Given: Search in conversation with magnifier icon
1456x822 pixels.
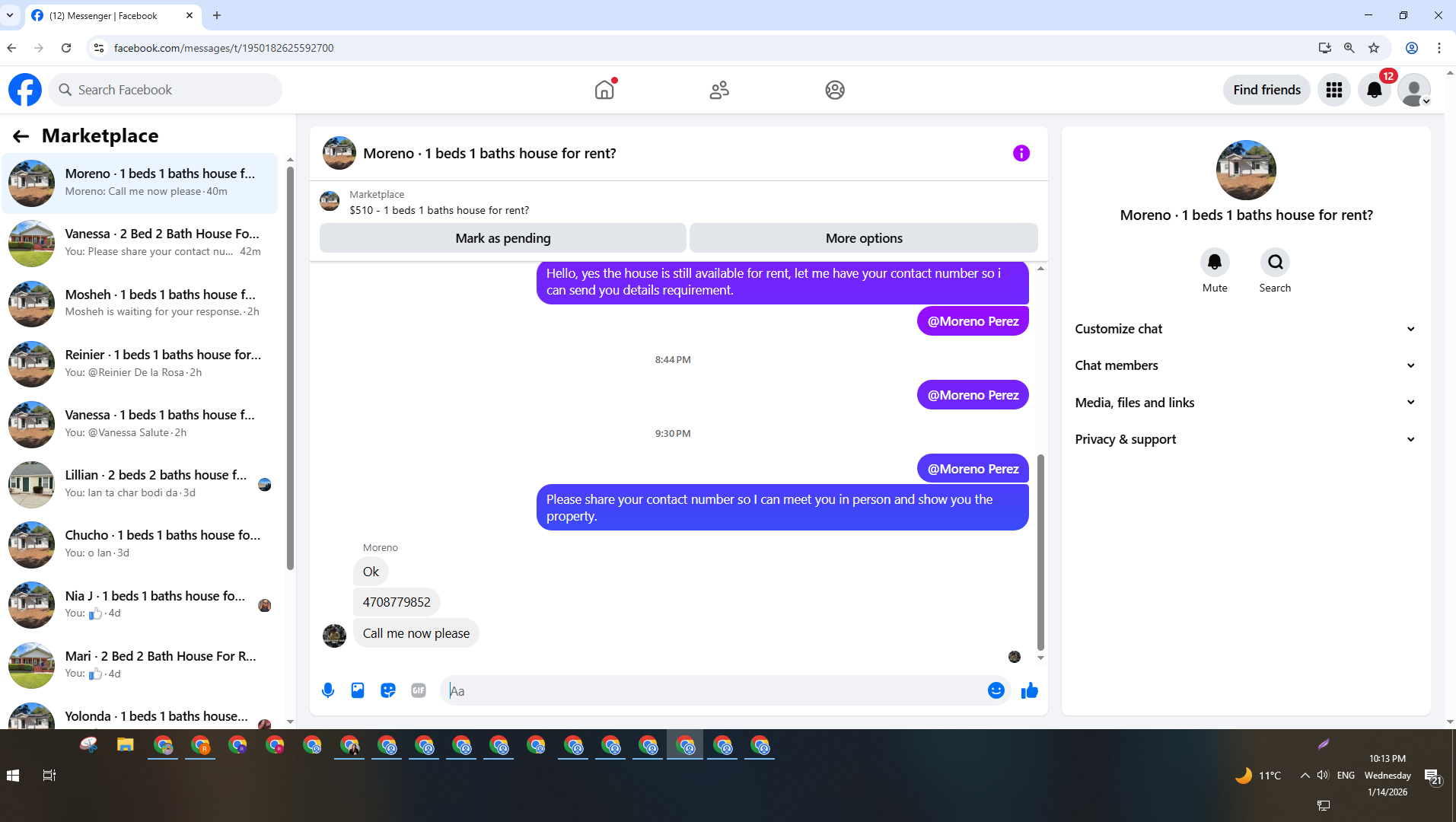Looking at the screenshot, I should pyautogui.click(x=1275, y=263).
